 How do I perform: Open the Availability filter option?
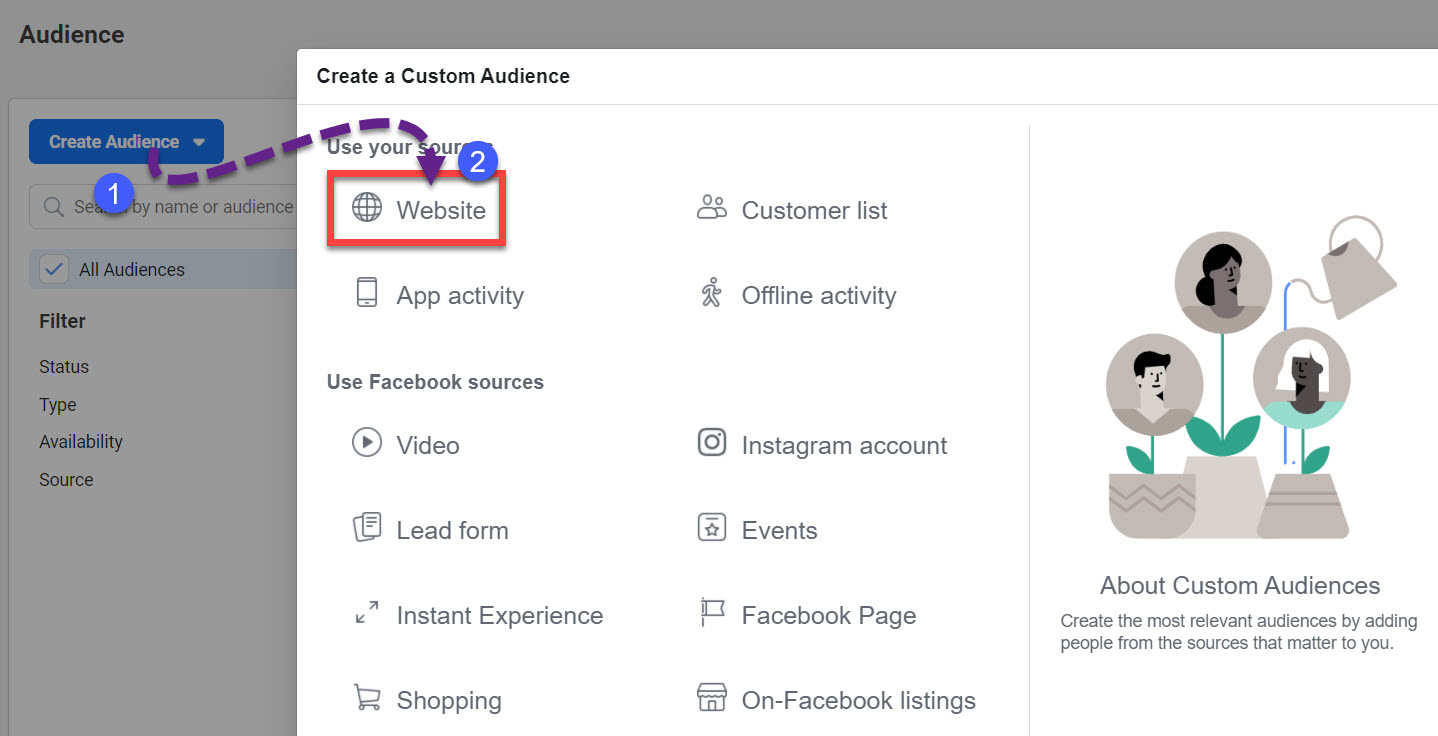coord(81,442)
